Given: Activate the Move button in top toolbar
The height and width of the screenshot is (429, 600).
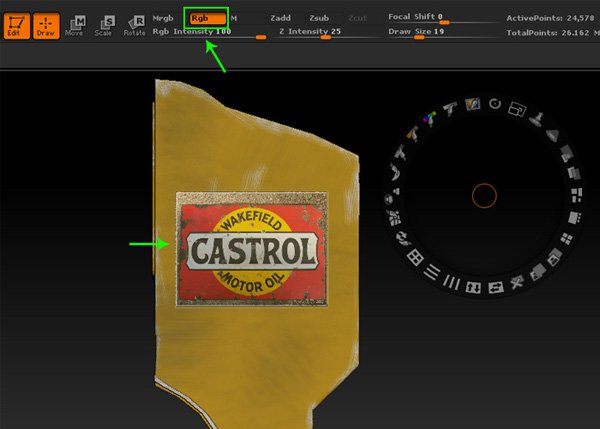Looking at the screenshot, I should (75, 26).
